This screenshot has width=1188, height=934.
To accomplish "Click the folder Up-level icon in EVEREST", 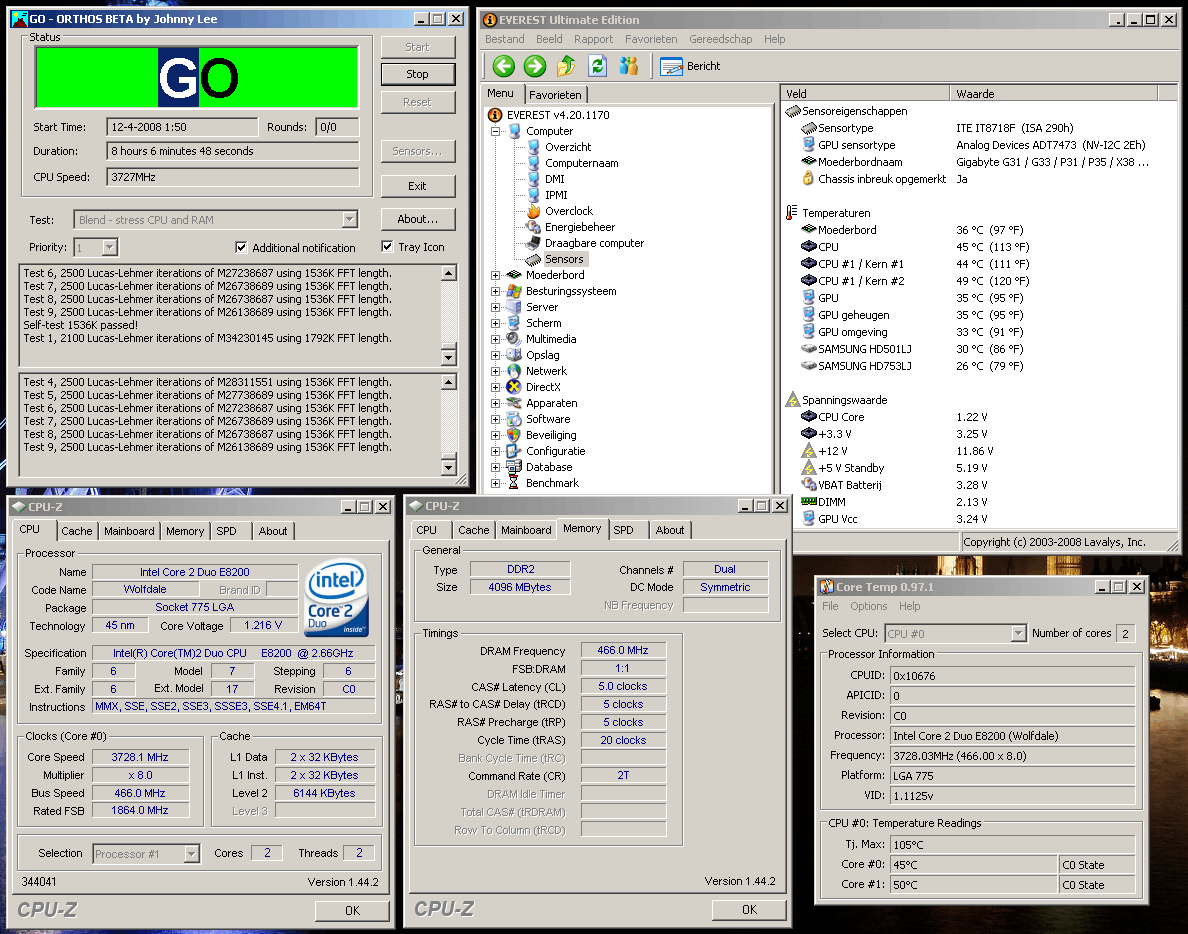I will (x=566, y=66).
